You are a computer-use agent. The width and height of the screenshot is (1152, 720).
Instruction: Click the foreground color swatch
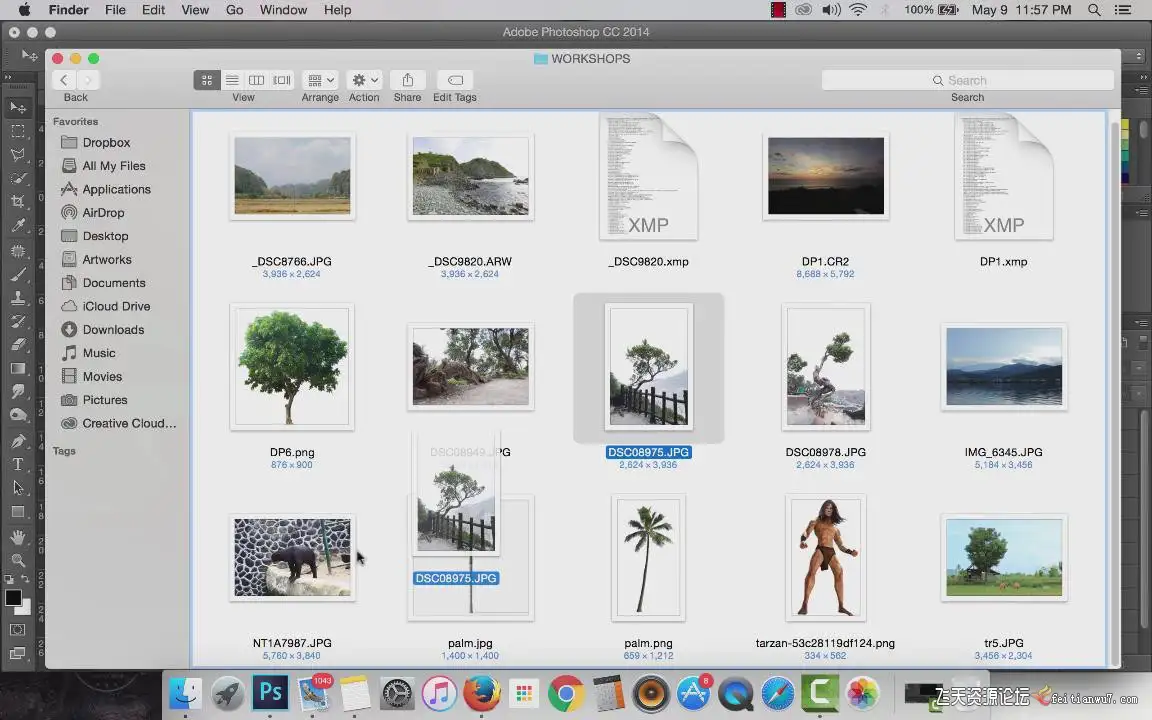coord(13,598)
